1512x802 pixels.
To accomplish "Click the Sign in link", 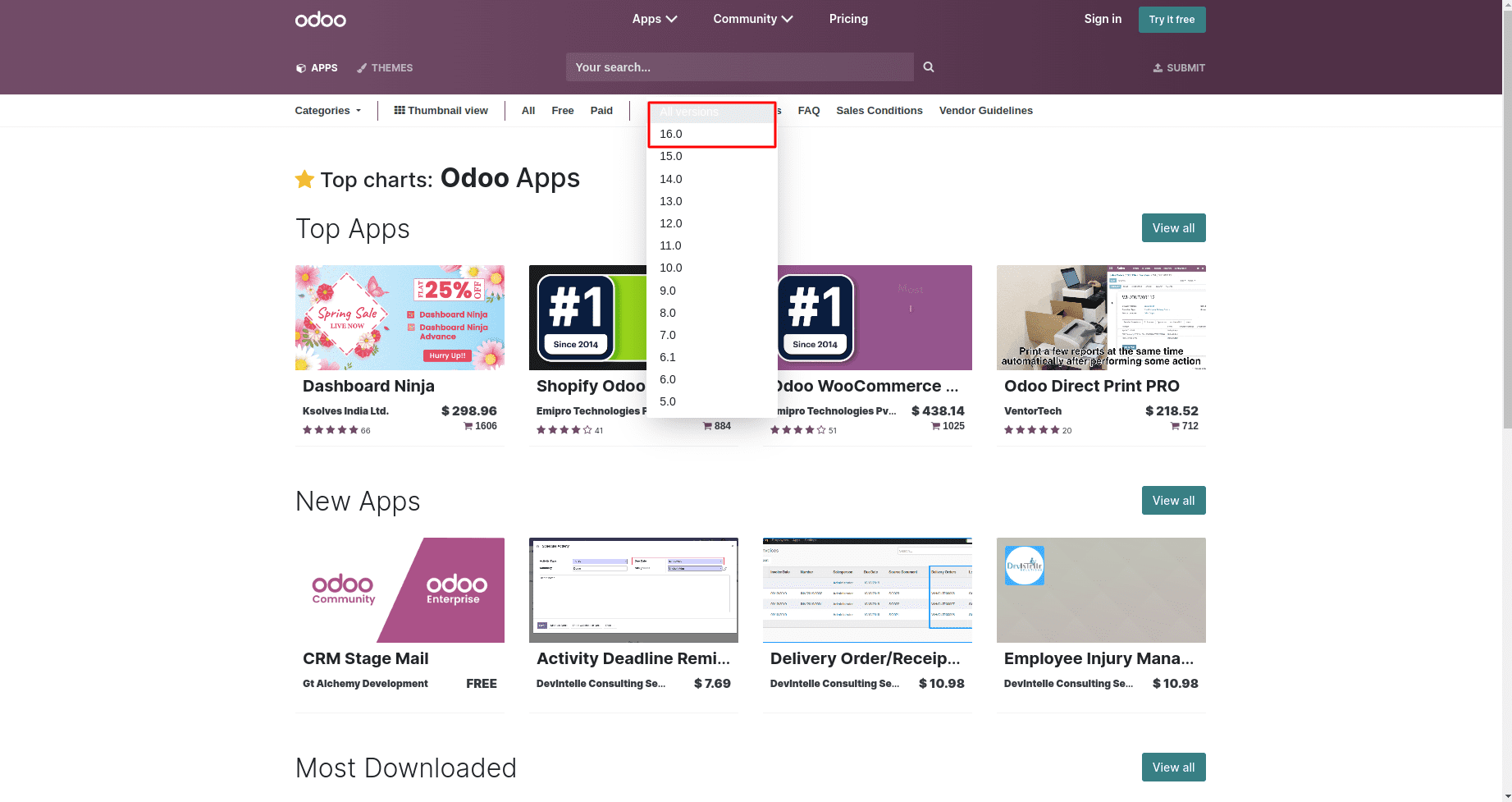I will pyautogui.click(x=1102, y=19).
